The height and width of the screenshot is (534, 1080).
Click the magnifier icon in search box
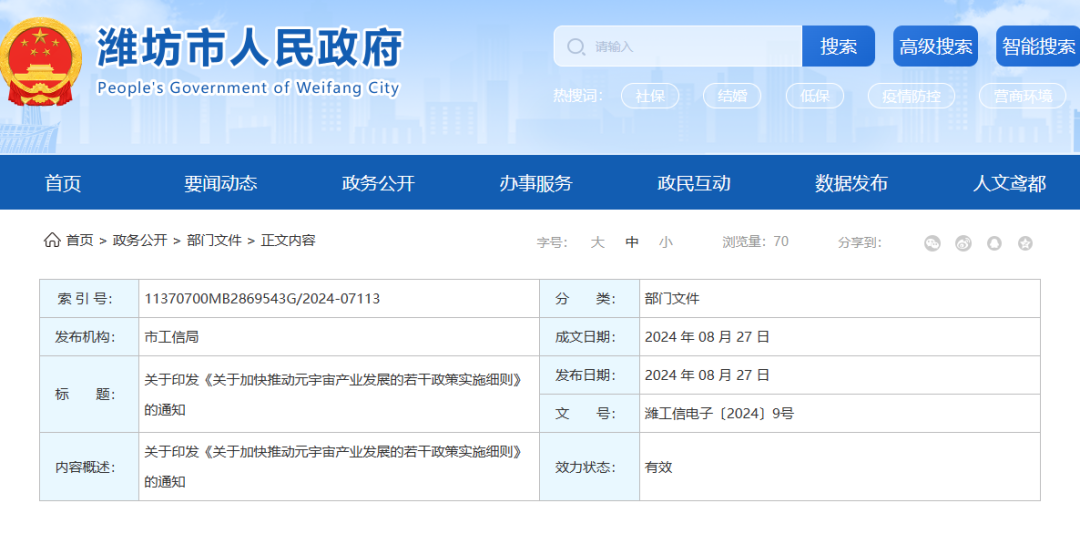[x=575, y=46]
